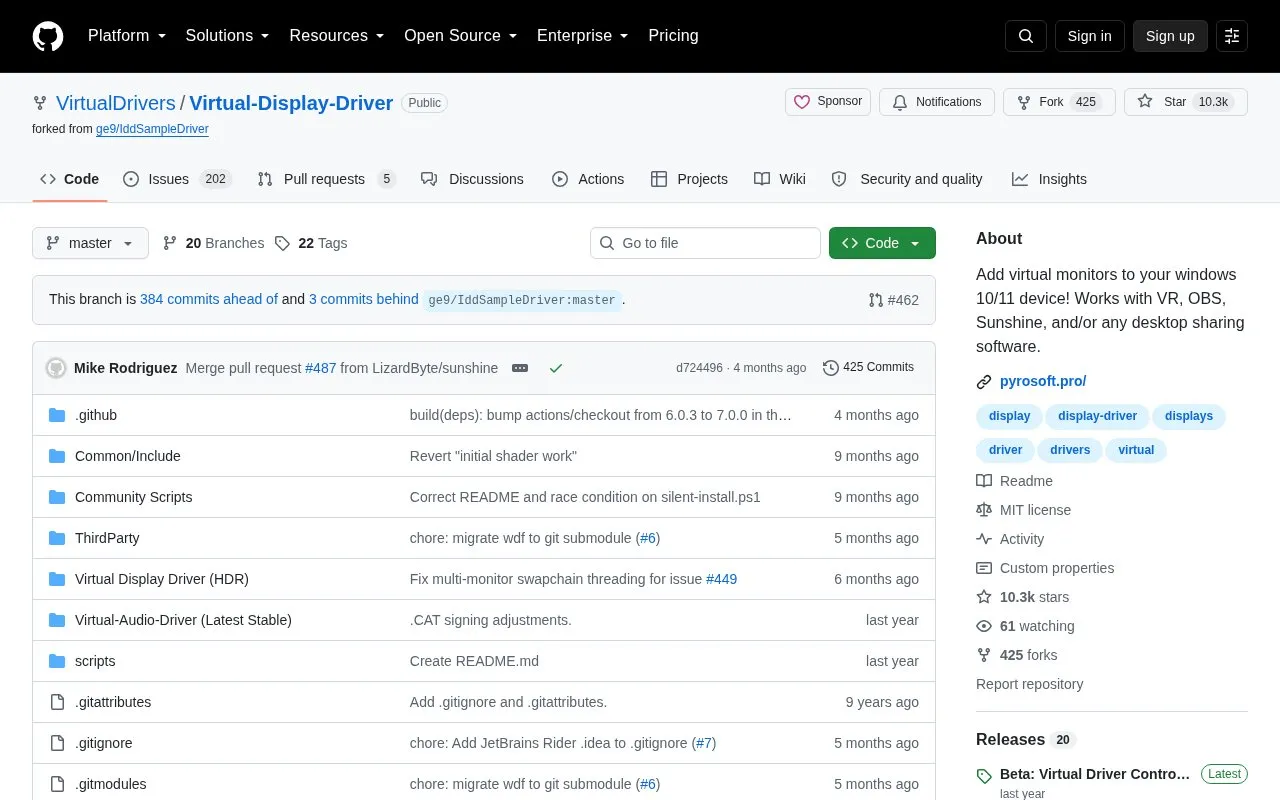1280x800 pixels.
Task: Click the Notifications bell button
Action: coord(937,102)
